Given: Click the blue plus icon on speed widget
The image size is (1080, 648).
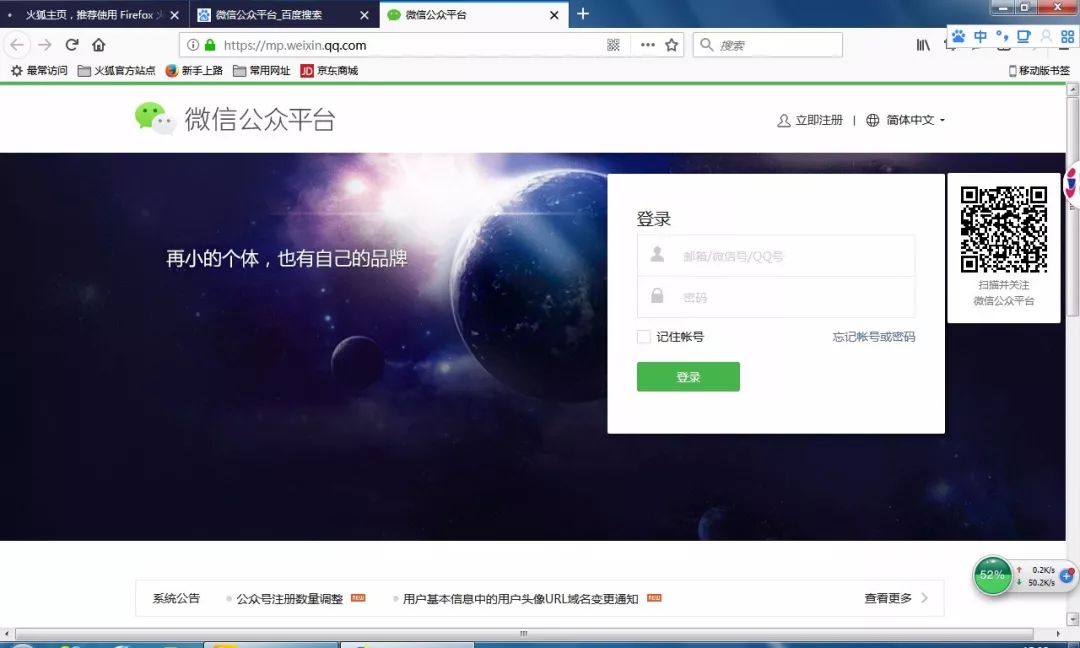Looking at the screenshot, I should [1067, 575].
